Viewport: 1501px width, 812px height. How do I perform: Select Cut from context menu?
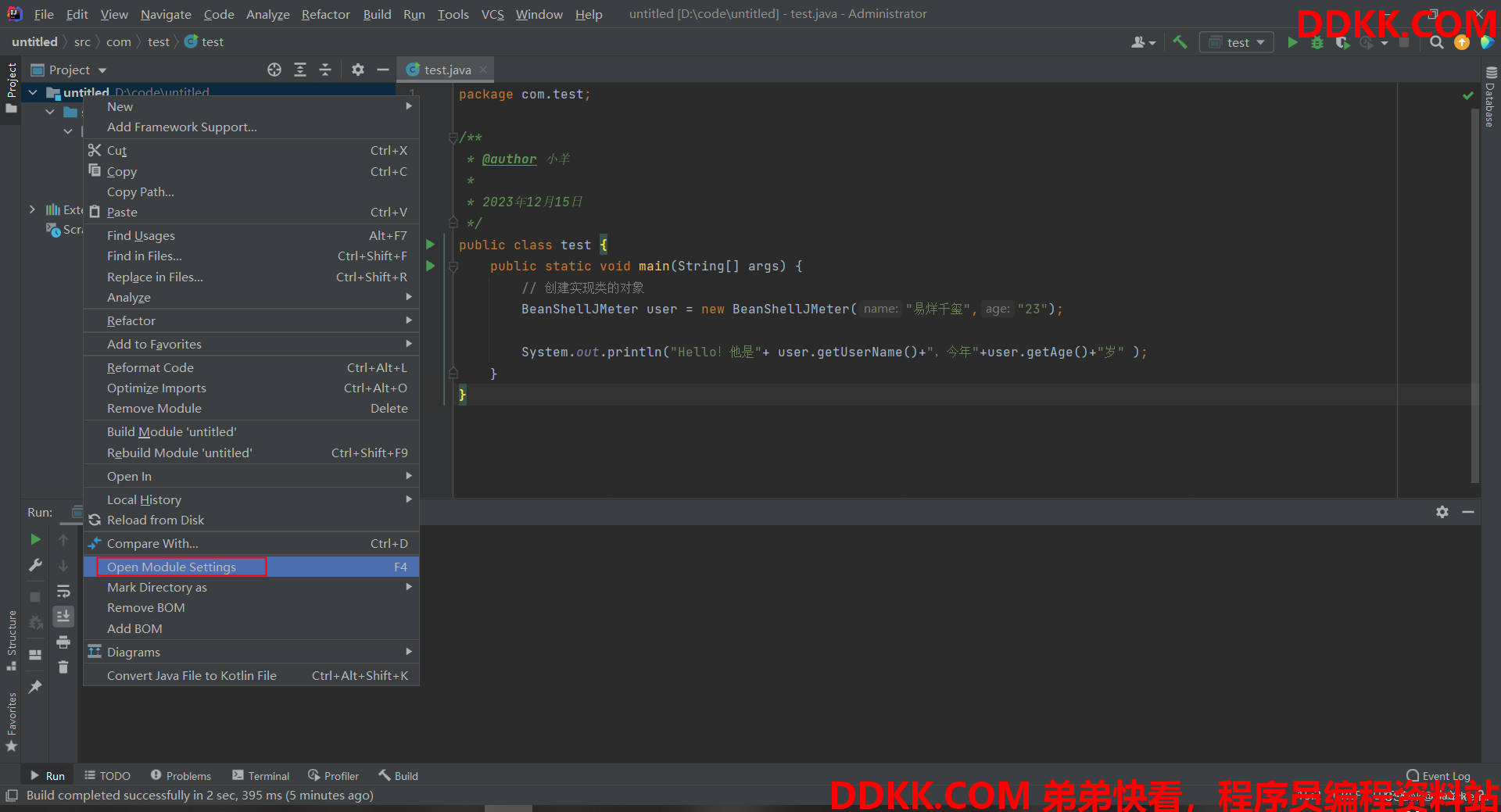(x=251, y=150)
